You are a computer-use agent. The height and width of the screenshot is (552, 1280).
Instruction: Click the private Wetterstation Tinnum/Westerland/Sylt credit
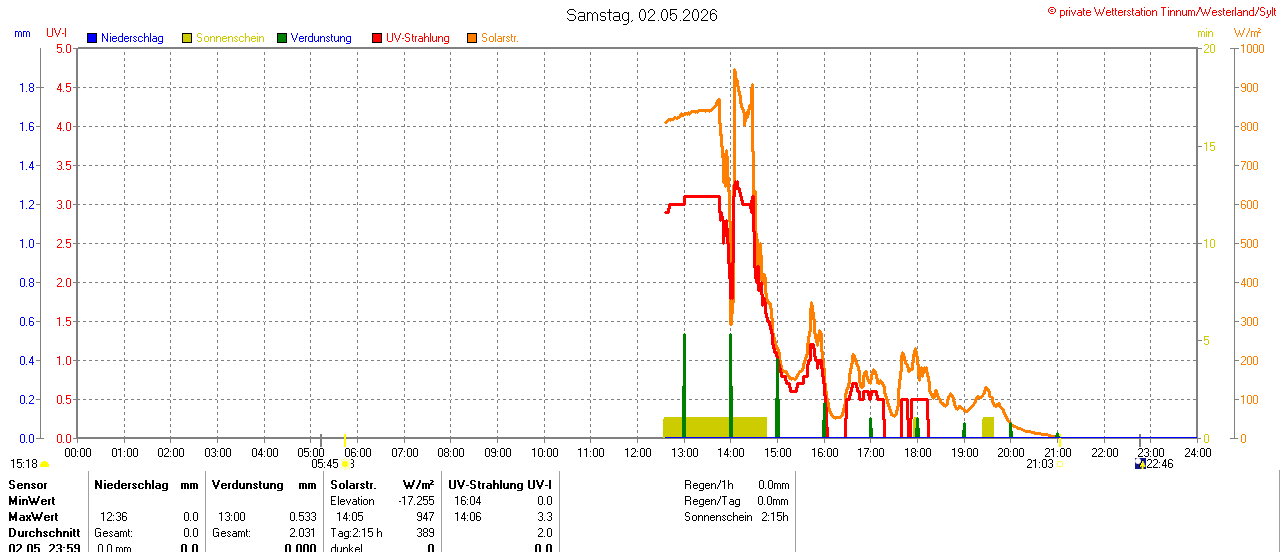tap(1161, 11)
